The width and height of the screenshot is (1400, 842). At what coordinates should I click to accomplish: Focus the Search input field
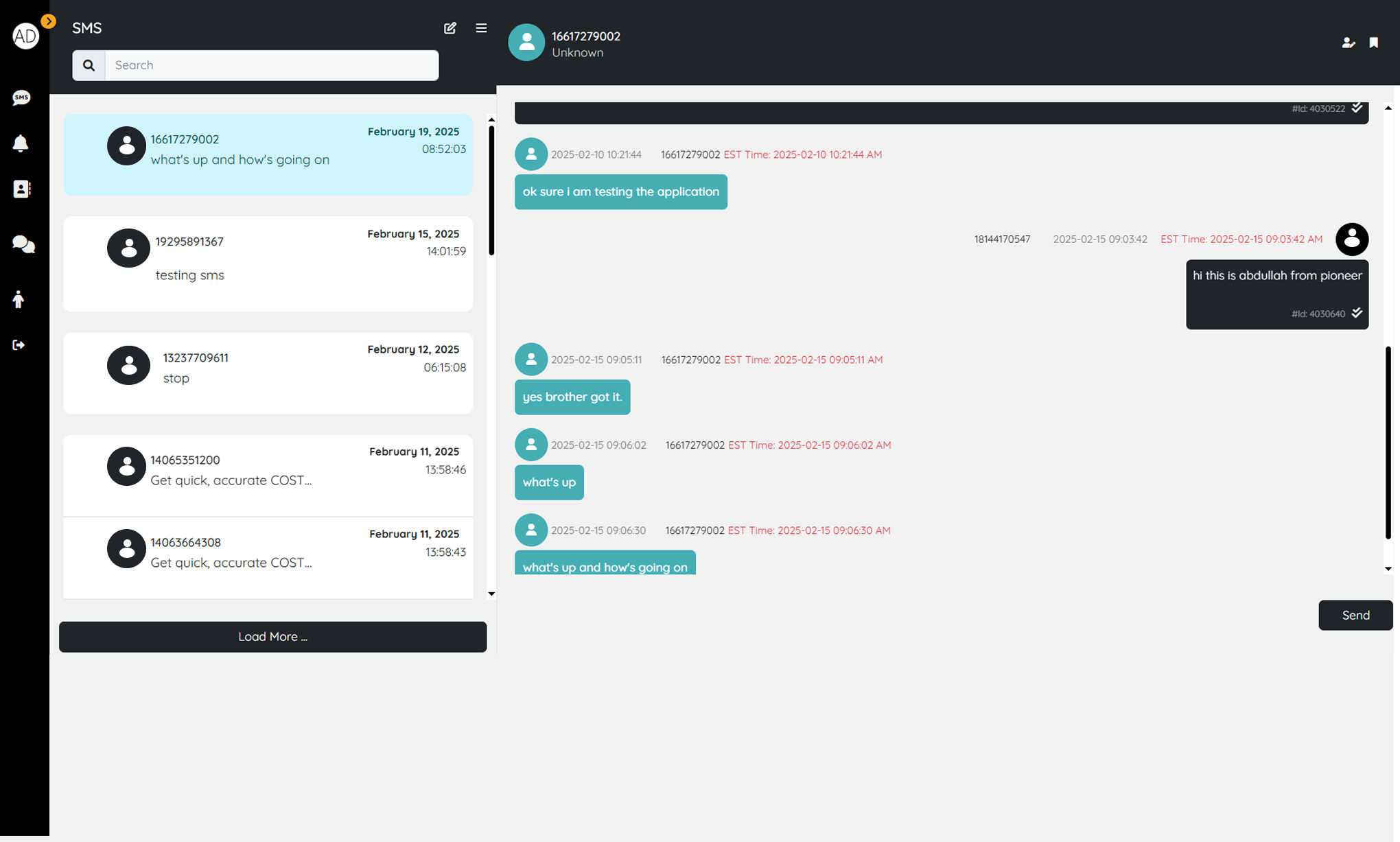pyautogui.click(x=272, y=65)
